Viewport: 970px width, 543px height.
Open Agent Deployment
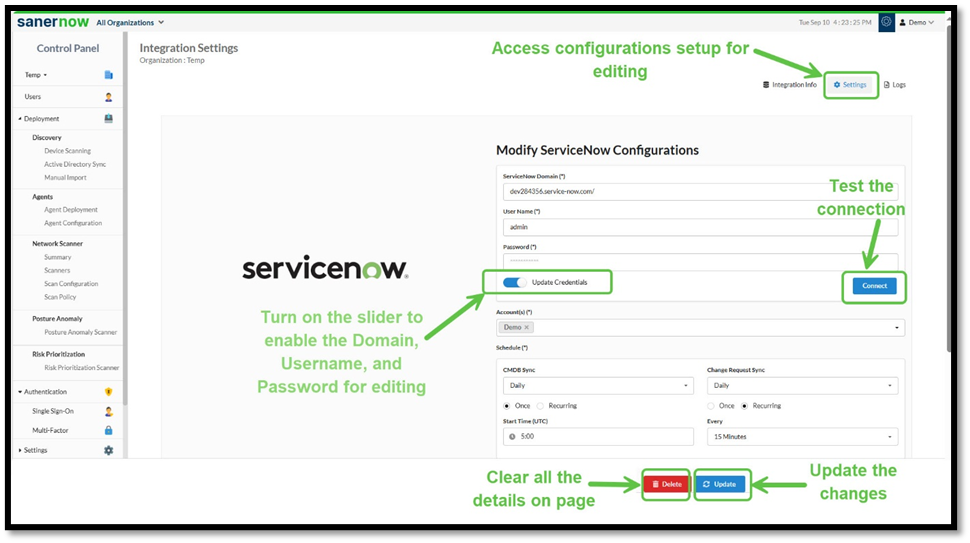point(71,210)
